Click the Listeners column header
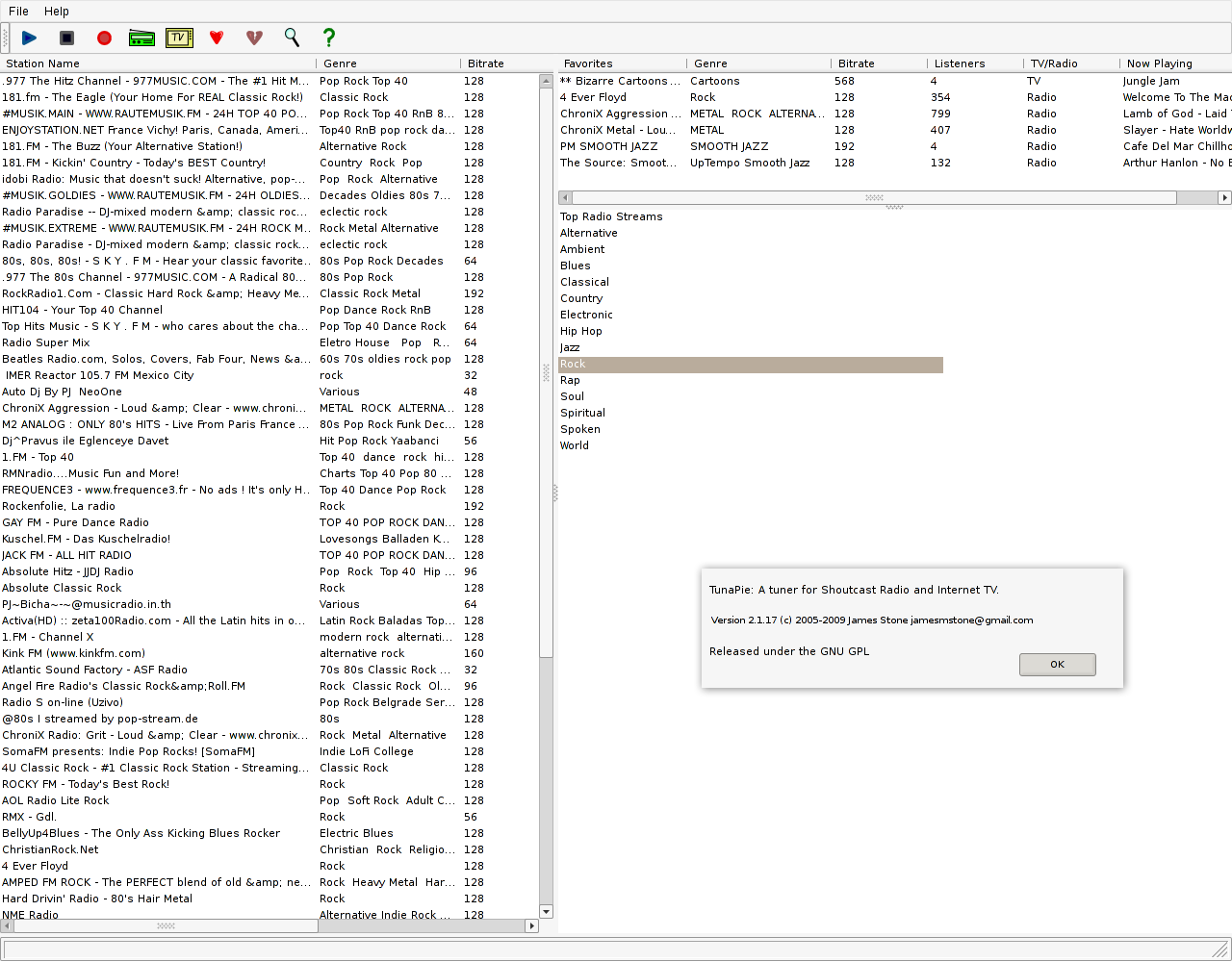Viewport: 1232px width, 962px height. pos(976,63)
